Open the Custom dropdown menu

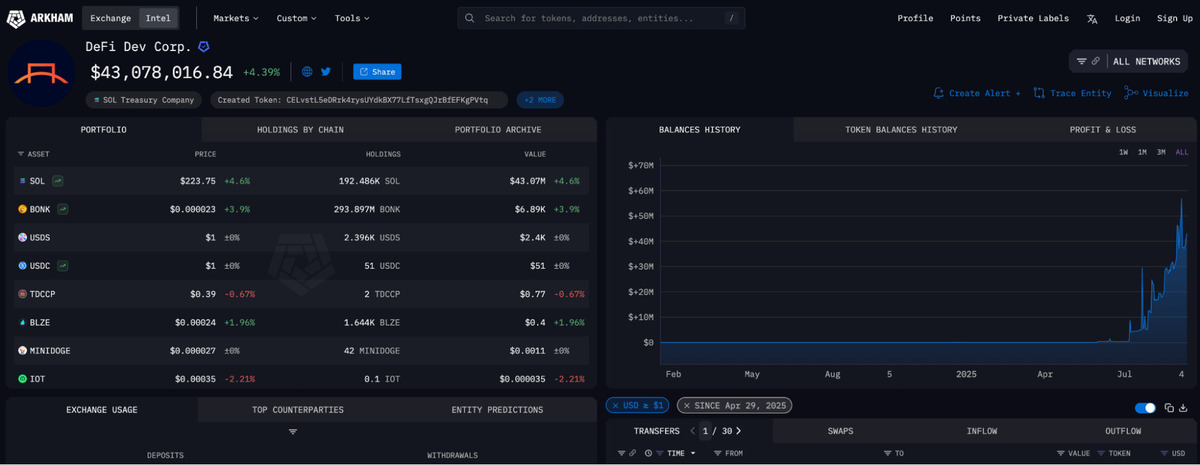(x=297, y=18)
